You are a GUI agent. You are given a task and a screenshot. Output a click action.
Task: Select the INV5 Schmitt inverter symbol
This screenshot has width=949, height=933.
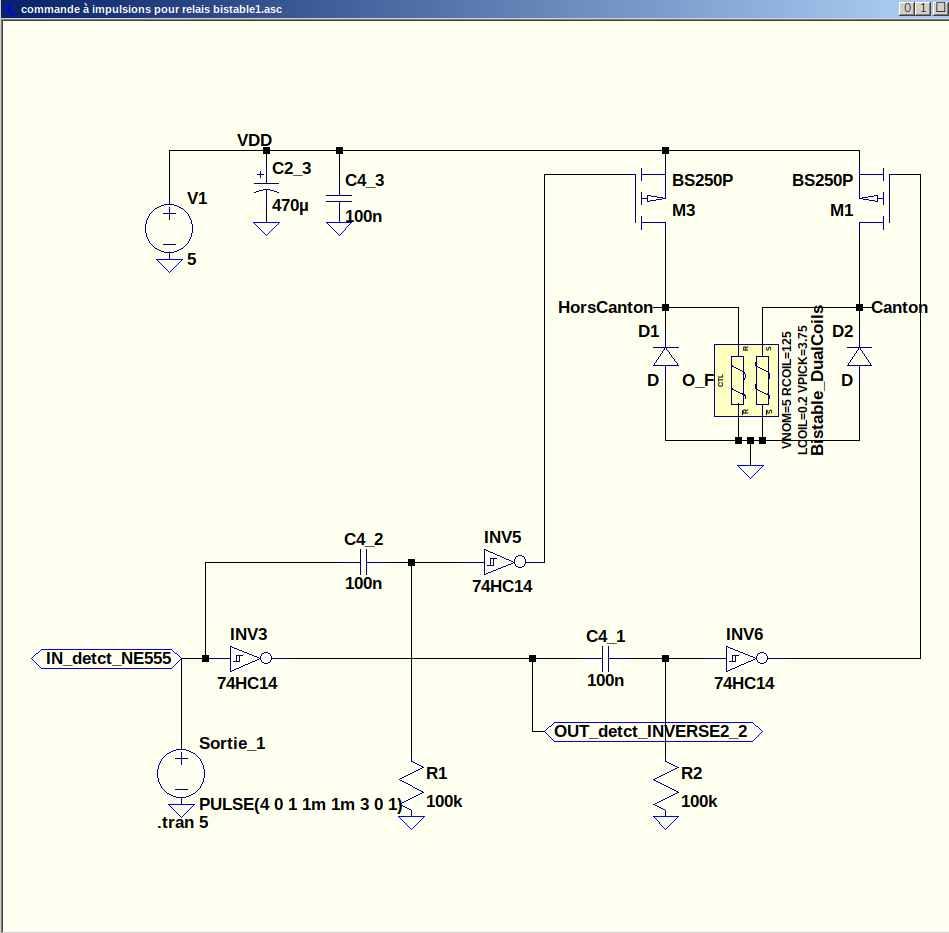tap(505, 562)
